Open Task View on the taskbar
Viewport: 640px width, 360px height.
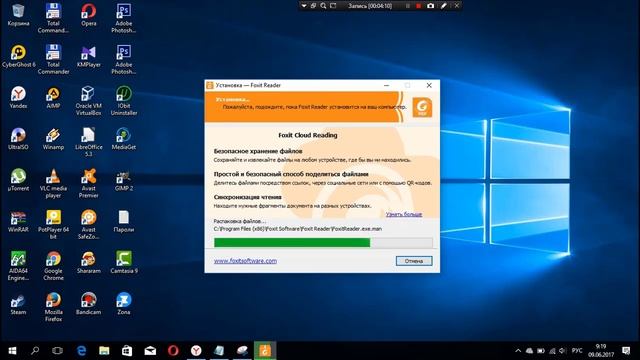pos(58,351)
